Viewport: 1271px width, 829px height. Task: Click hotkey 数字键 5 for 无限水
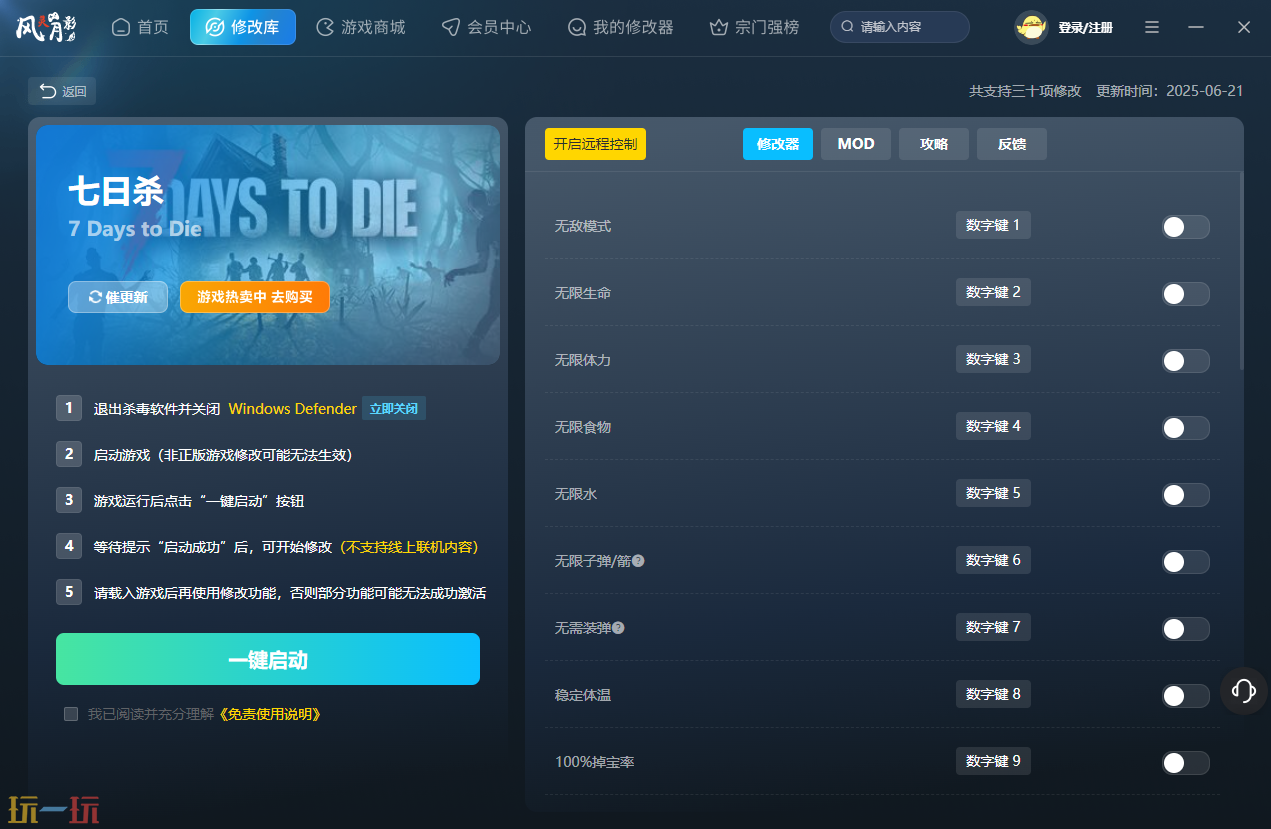[993, 493]
